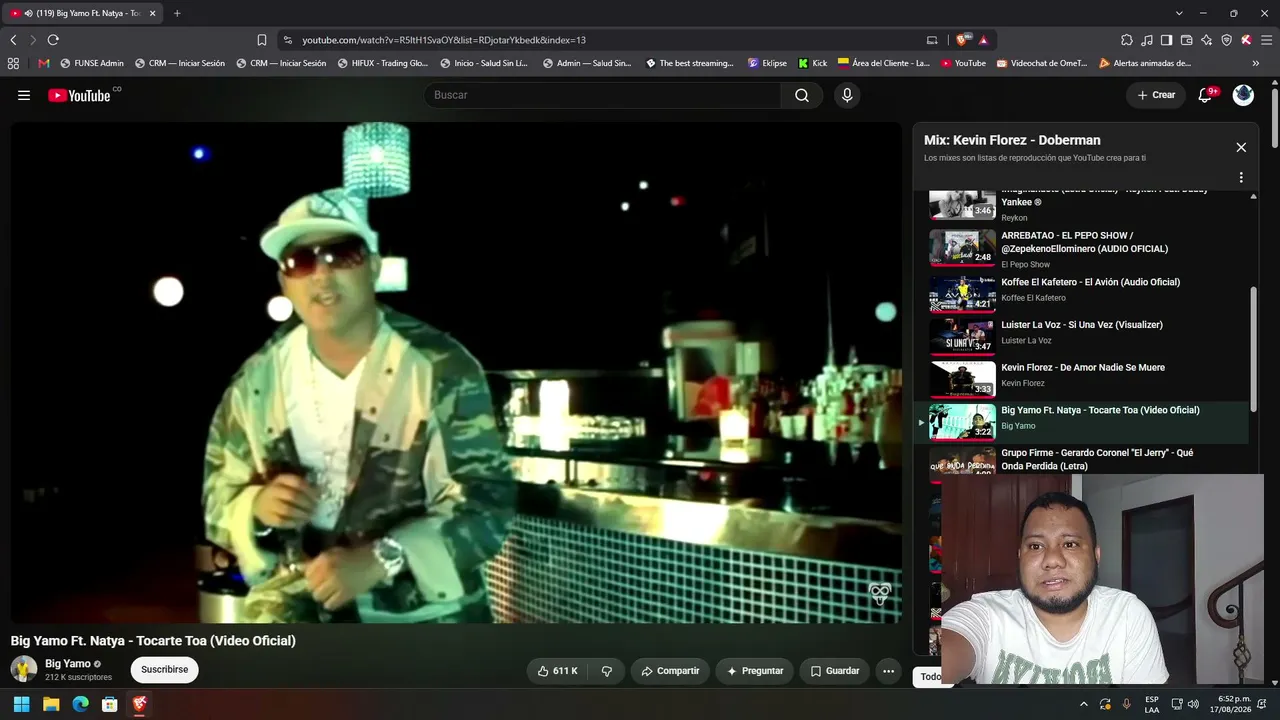
Task: Subscribe with the Suscribirse button
Action: coord(164,670)
